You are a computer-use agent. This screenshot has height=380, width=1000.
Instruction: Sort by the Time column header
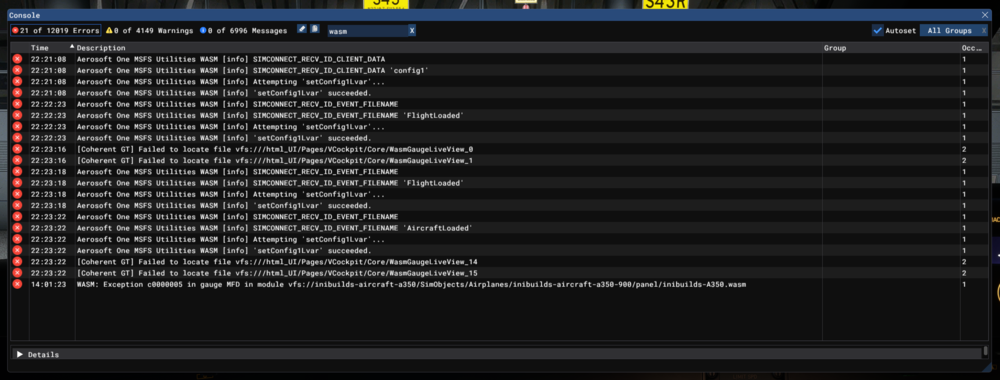40,48
